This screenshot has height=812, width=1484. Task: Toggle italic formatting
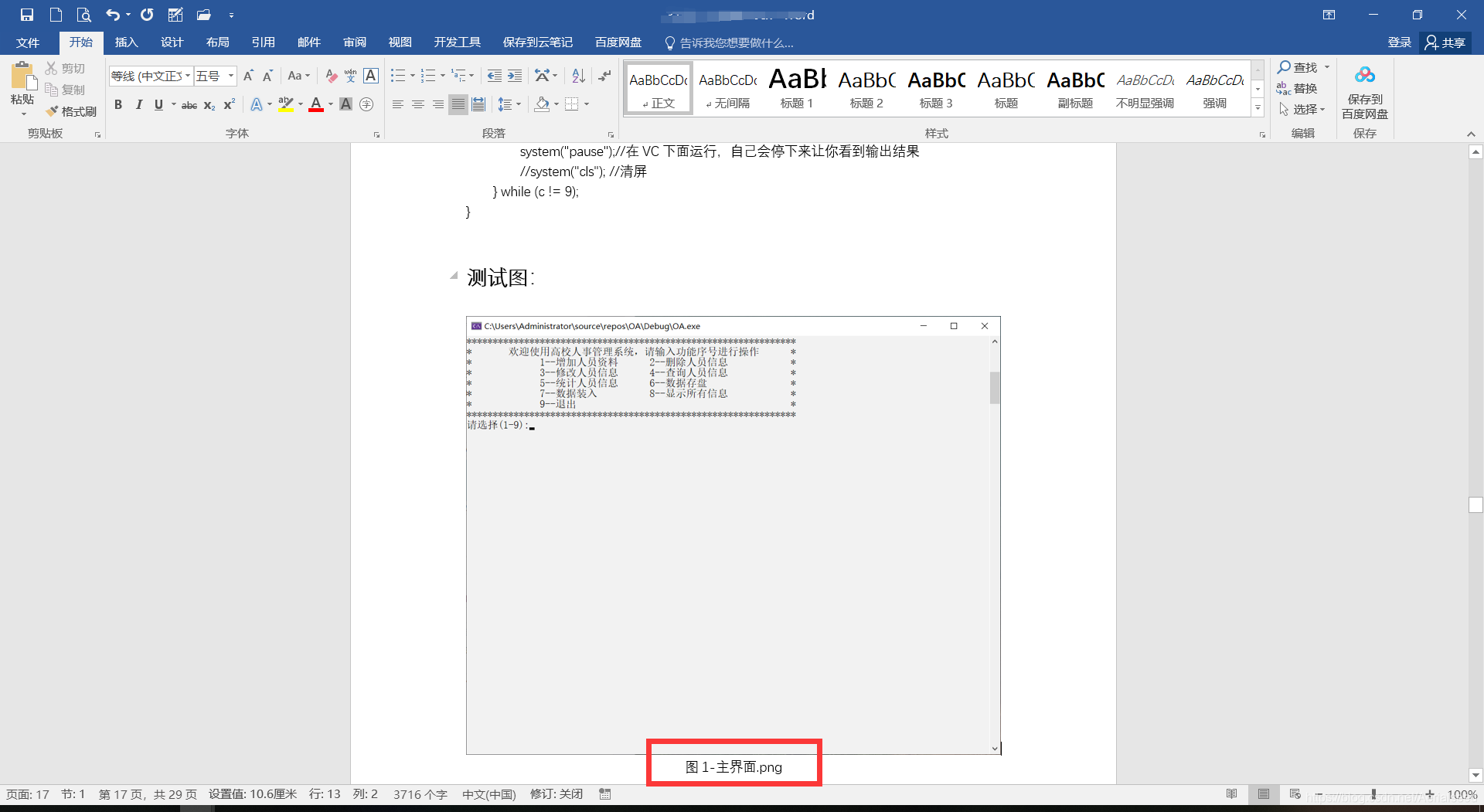pos(138,104)
